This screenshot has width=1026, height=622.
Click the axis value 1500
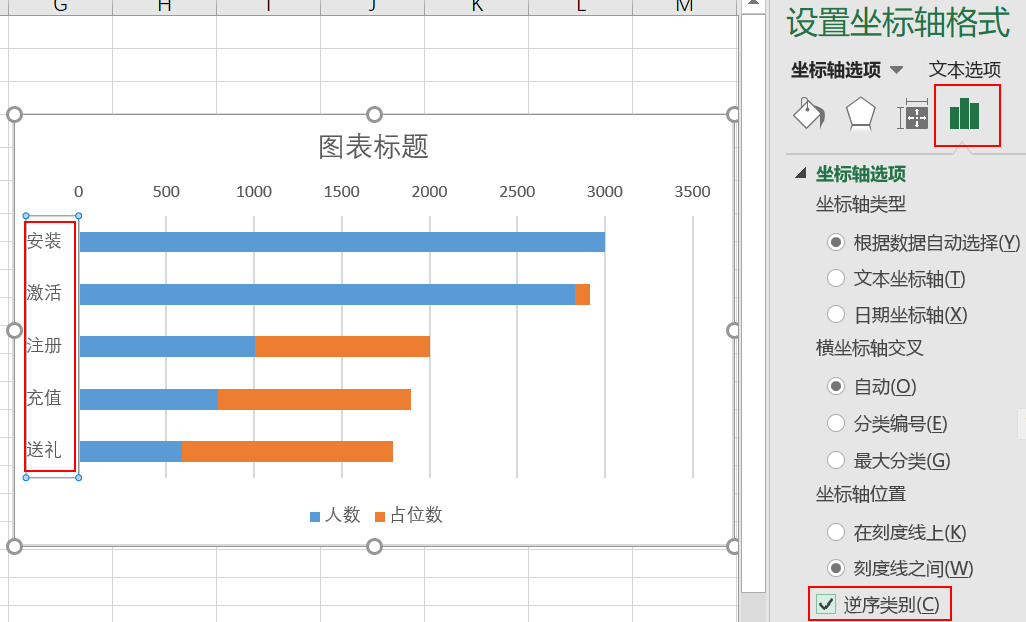342,192
